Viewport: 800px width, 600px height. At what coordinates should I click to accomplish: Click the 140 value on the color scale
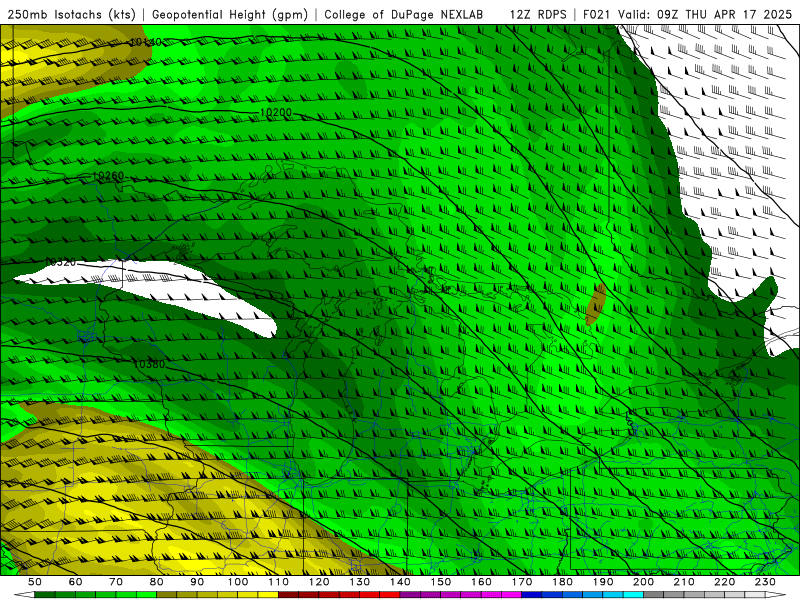(x=400, y=582)
